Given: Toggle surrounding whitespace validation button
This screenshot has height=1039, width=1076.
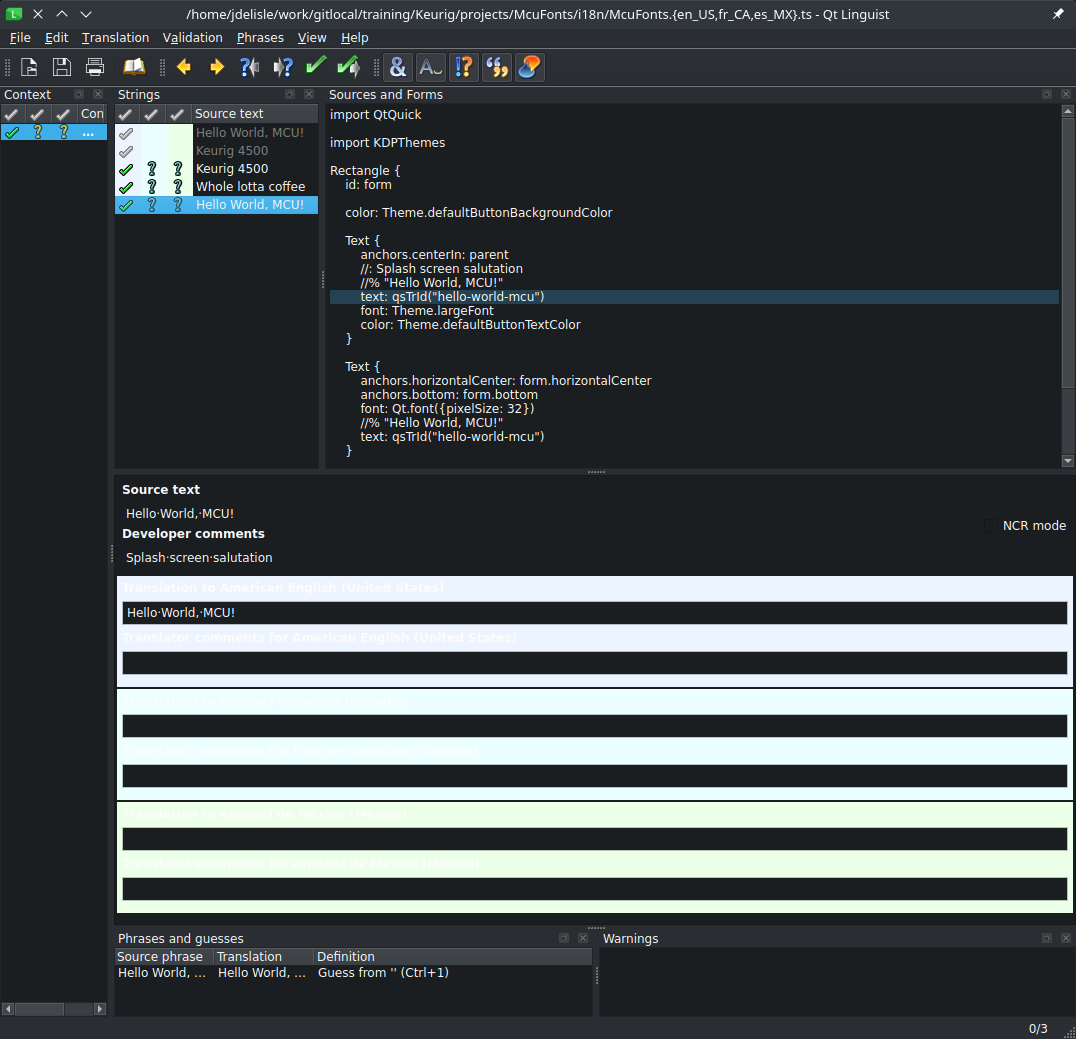Looking at the screenshot, I should (x=430, y=67).
